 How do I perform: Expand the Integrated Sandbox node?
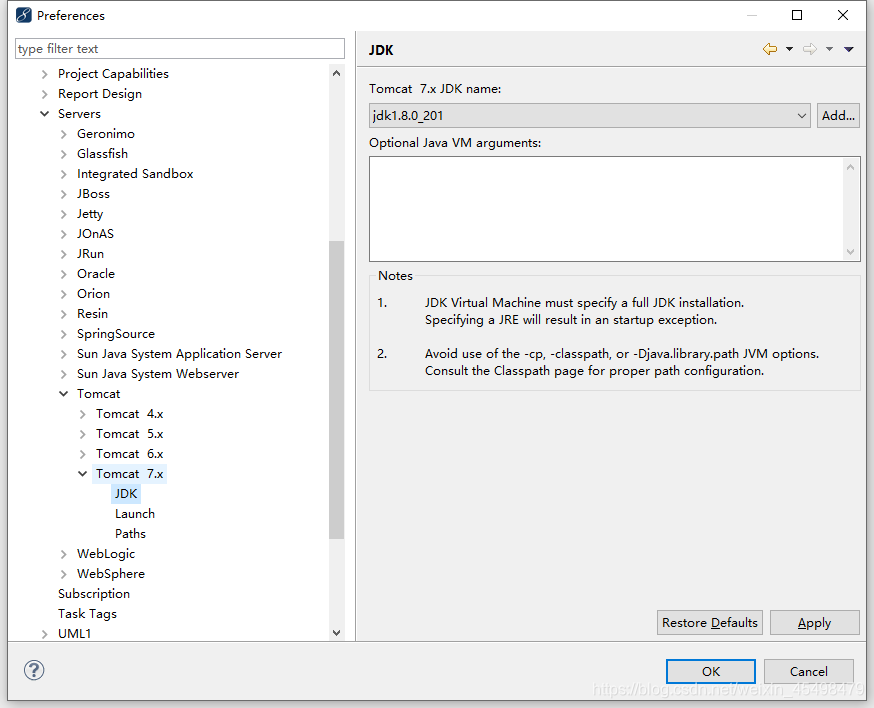coord(64,174)
